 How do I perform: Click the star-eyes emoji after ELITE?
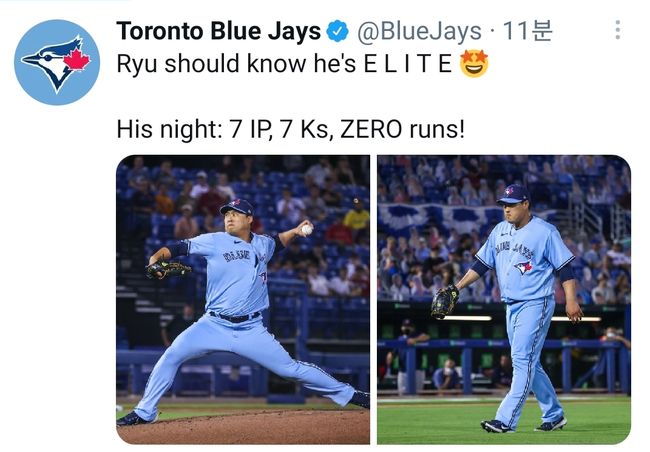pos(474,63)
